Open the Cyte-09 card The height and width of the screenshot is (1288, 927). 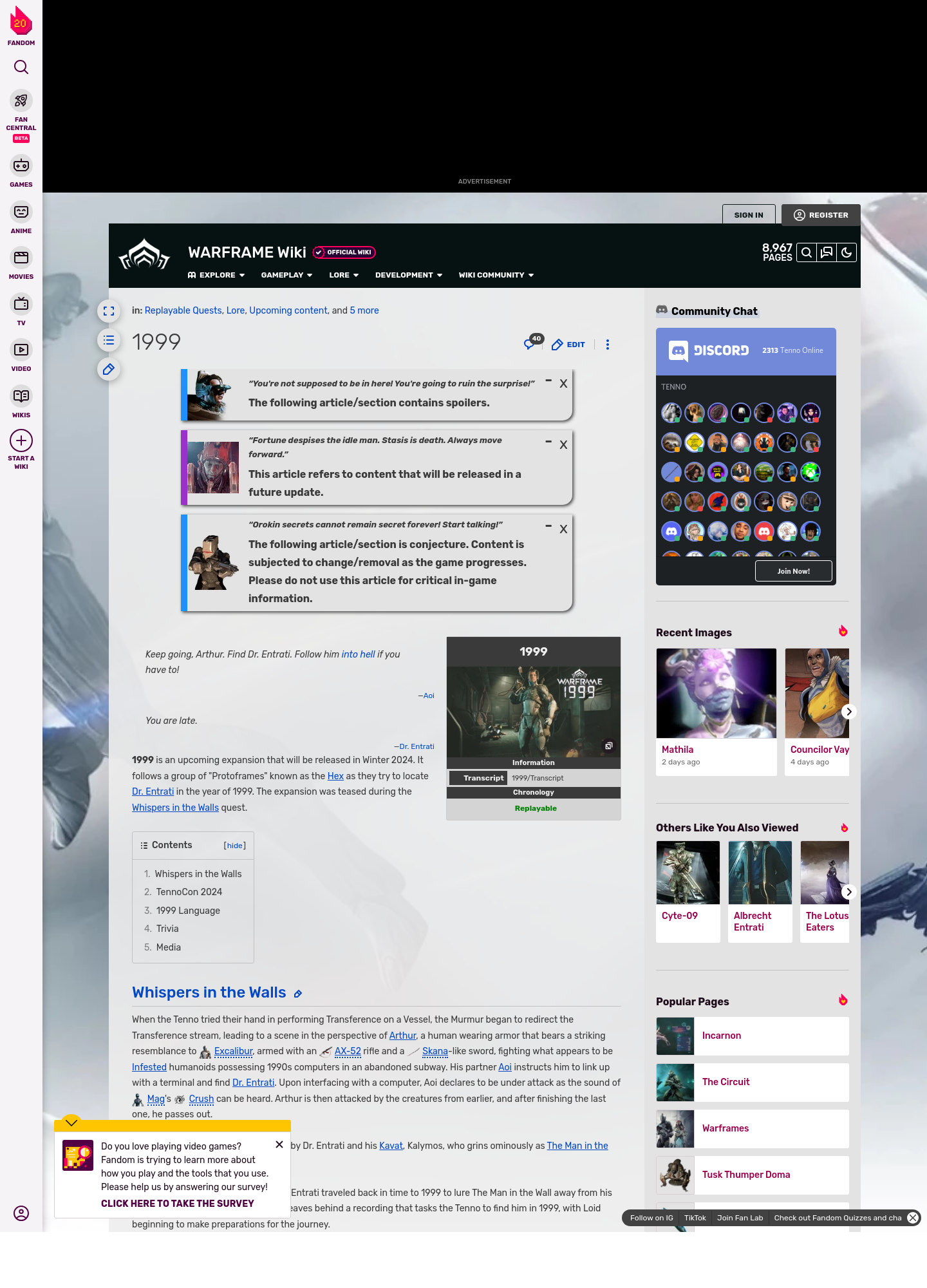[x=688, y=891]
